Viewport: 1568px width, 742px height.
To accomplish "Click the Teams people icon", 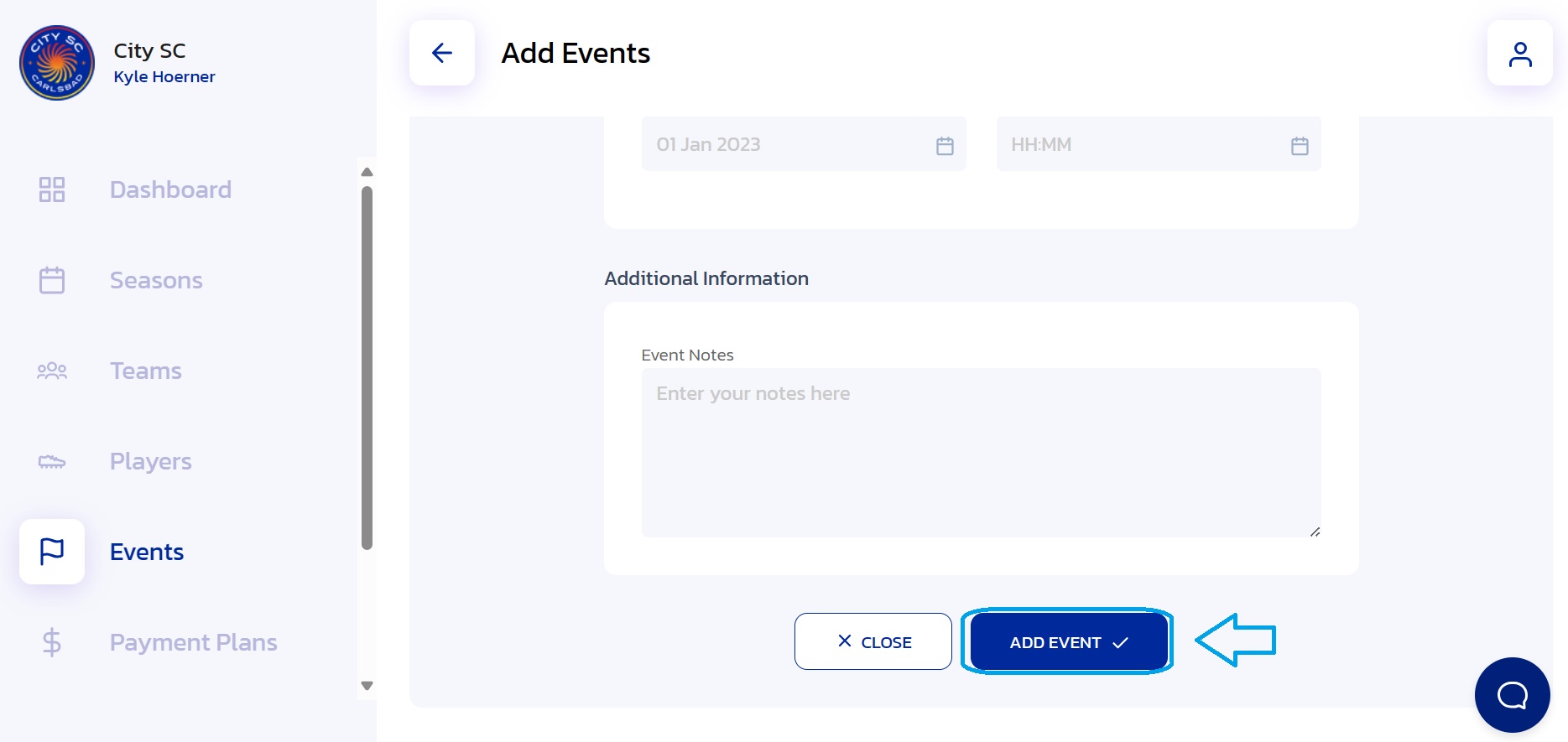I will pos(52,371).
